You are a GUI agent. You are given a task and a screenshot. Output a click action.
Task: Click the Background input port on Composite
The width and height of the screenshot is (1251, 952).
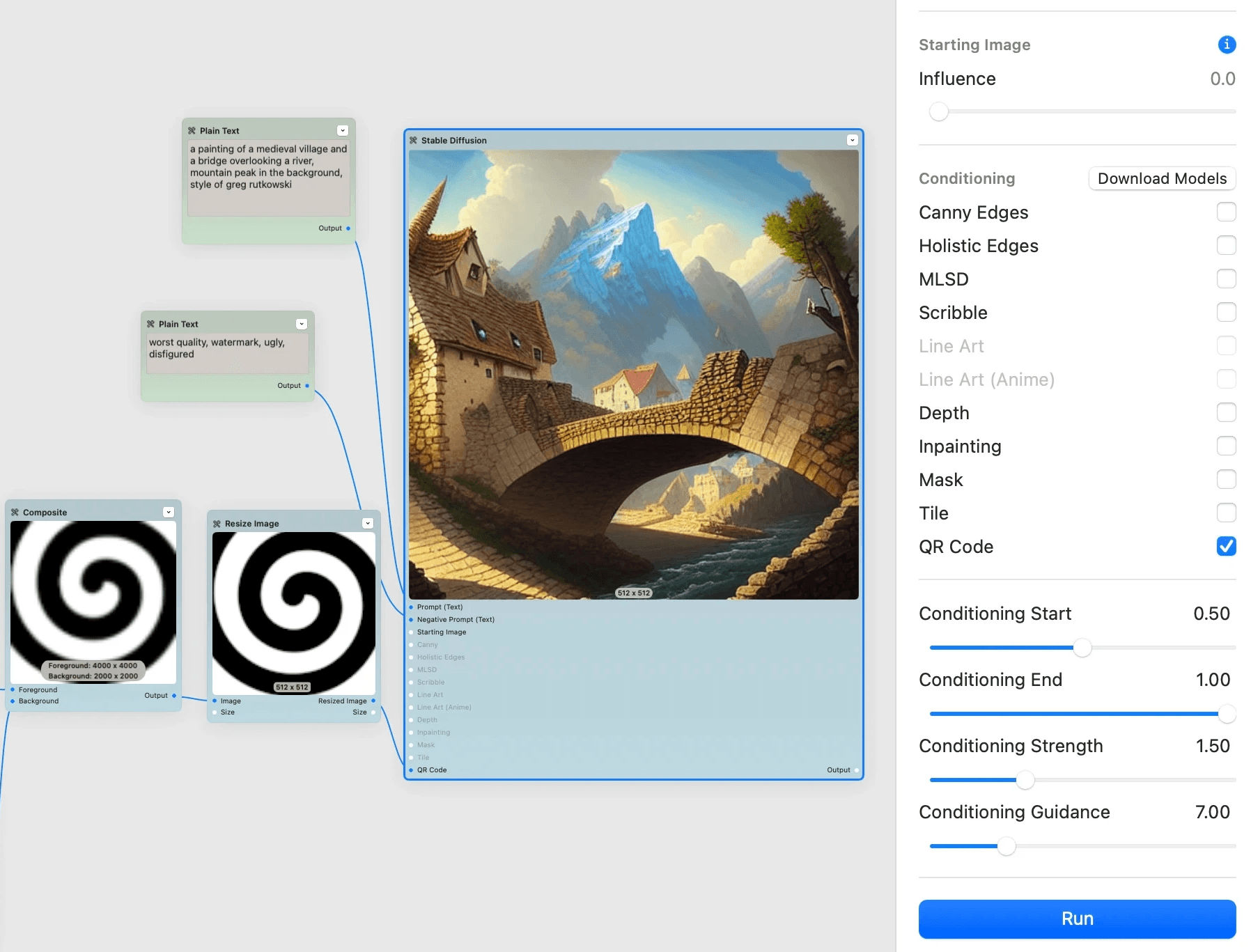13,701
